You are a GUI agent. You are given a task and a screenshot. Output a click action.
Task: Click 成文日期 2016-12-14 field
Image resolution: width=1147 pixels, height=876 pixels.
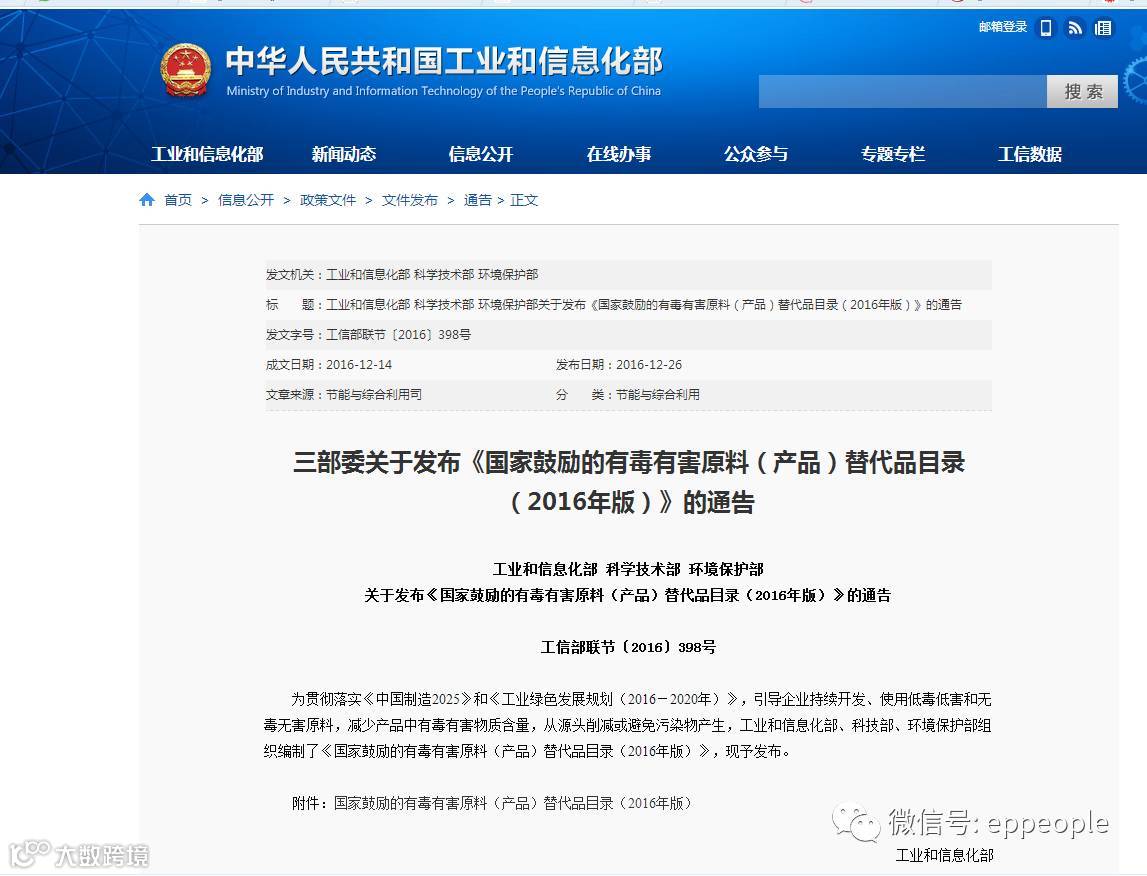tap(328, 364)
